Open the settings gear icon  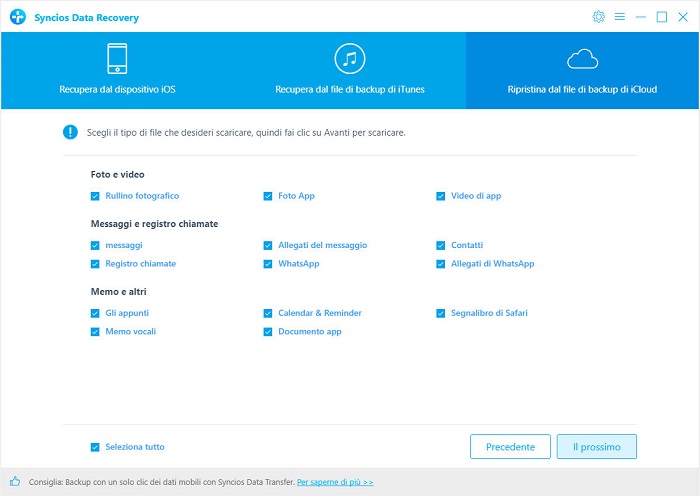pyautogui.click(x=598, y=17)
